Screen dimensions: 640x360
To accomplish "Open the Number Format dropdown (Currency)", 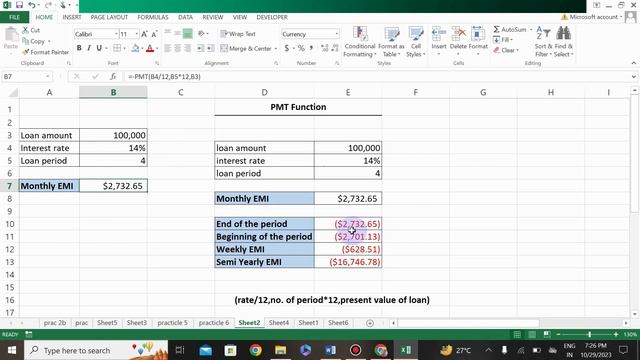I will [x=337, y=34].
